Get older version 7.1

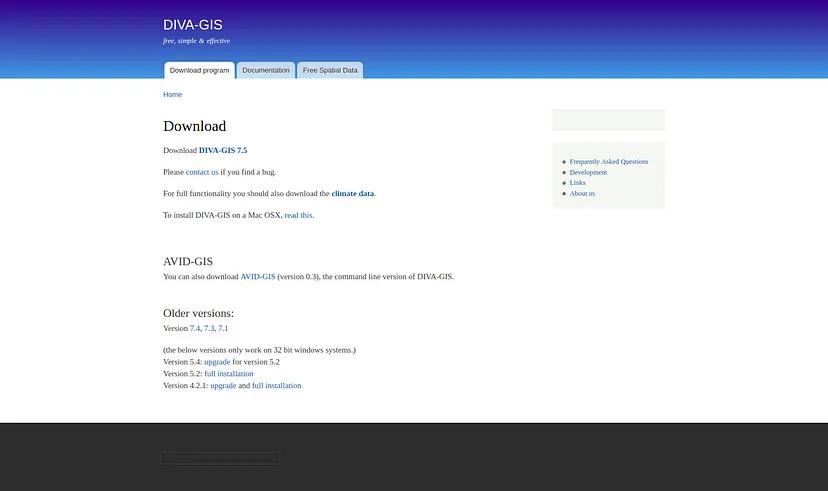coord(223,328)
